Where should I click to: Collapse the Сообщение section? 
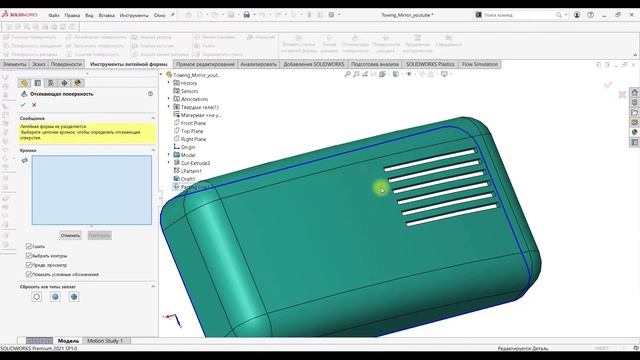pyautogui.click(x=153, y=118)
